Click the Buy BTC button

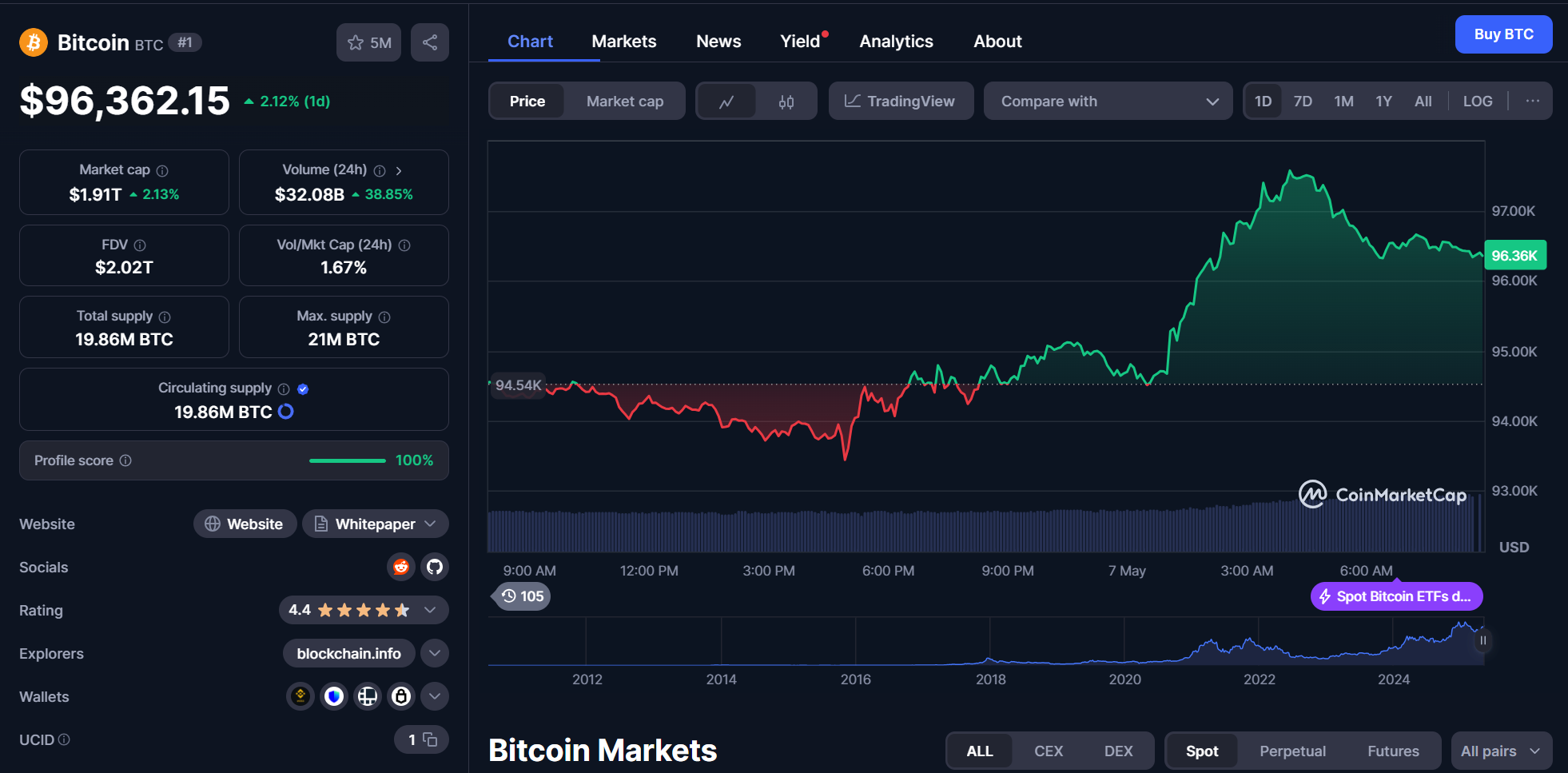[1503, 34]
